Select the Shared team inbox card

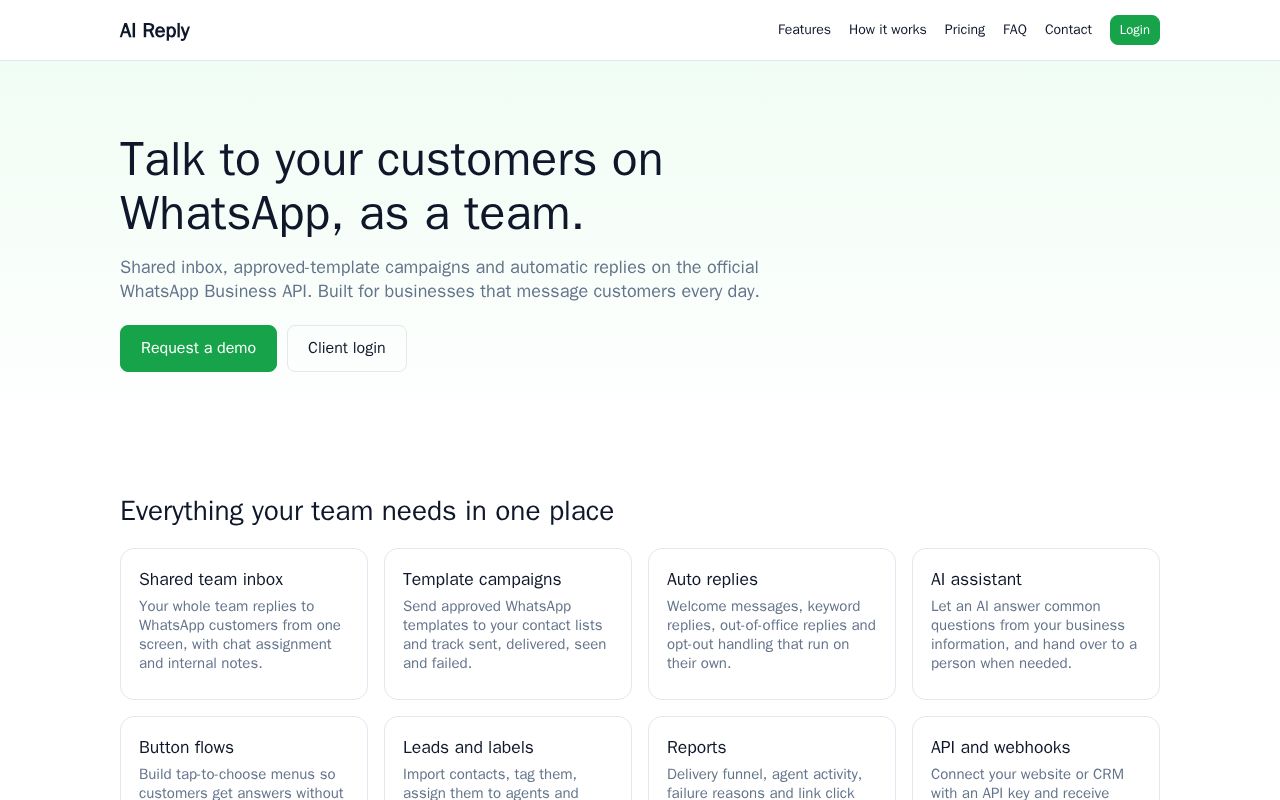tap(244, 624)
